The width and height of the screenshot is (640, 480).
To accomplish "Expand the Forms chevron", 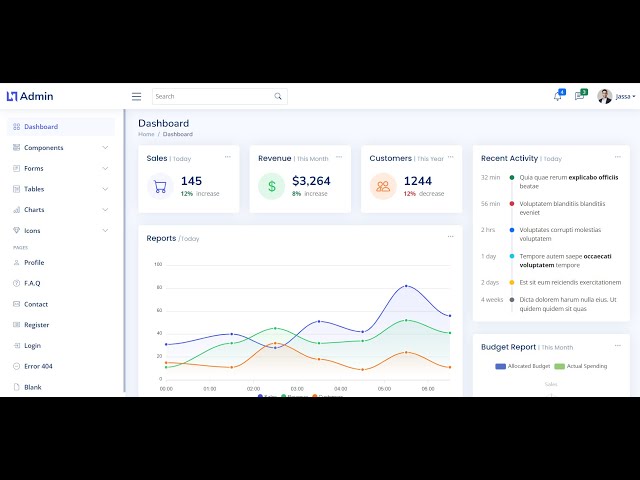I will (x=105, y=168).
